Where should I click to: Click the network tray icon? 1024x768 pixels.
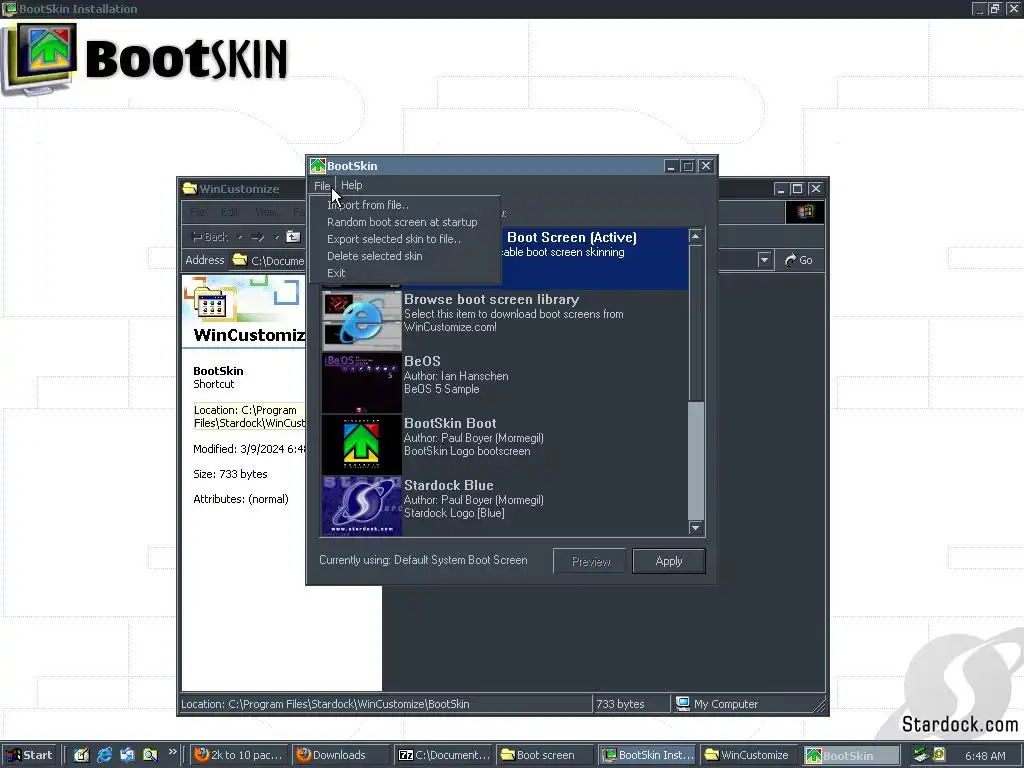click(x=921, y=755)
